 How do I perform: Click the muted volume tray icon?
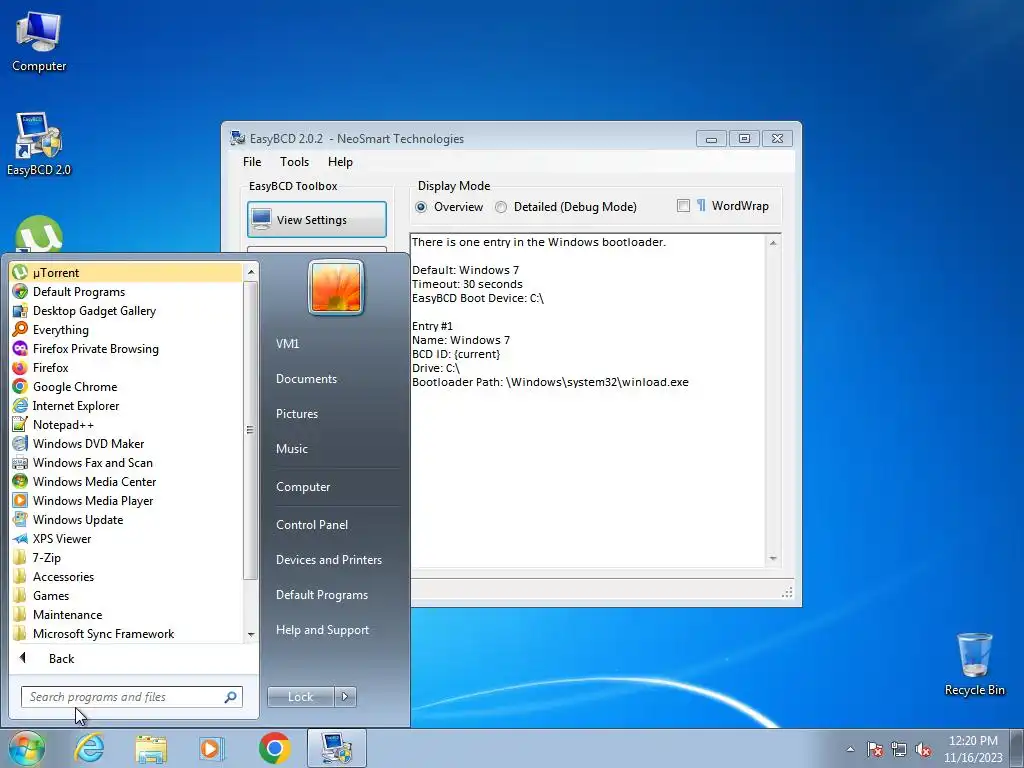(x=923, y=750)
